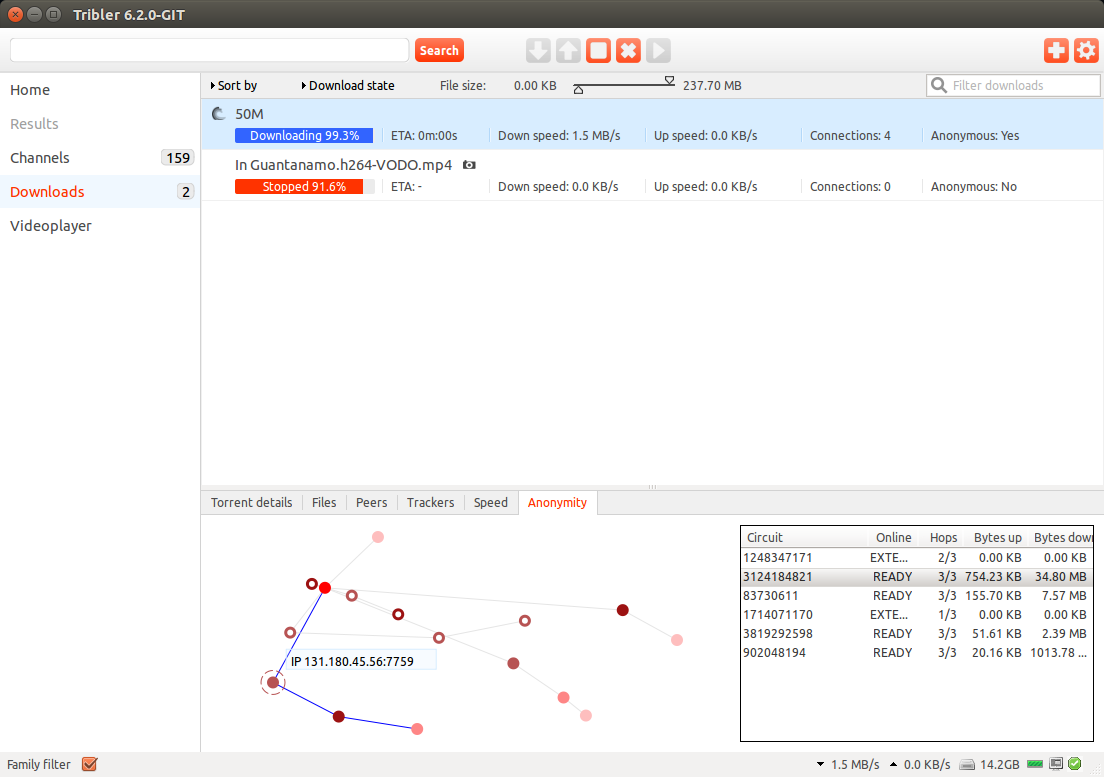Click Anonymous: No on In Guantanamo row
The width and height of the screenshot is (1104, 777).
coord(974,187)
